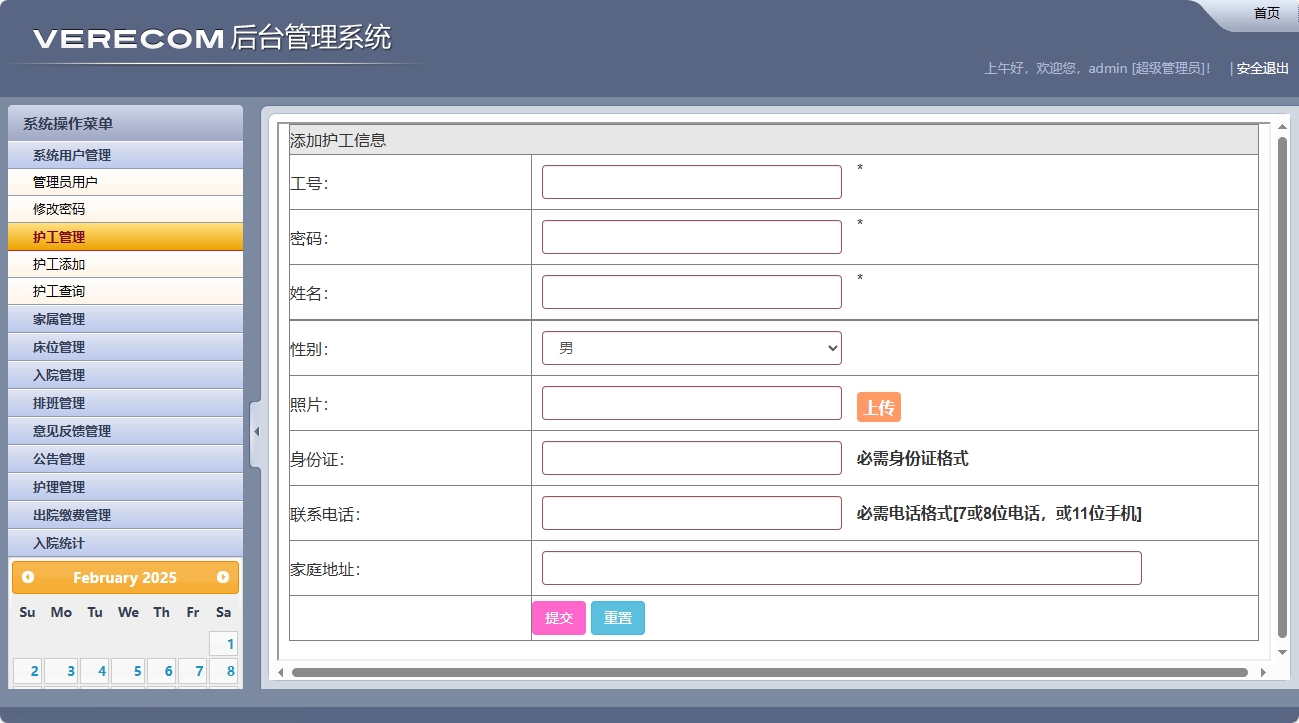1299x723 pixels.
Task: Log out via 安全退出
Action: (x=1259, y=69)
